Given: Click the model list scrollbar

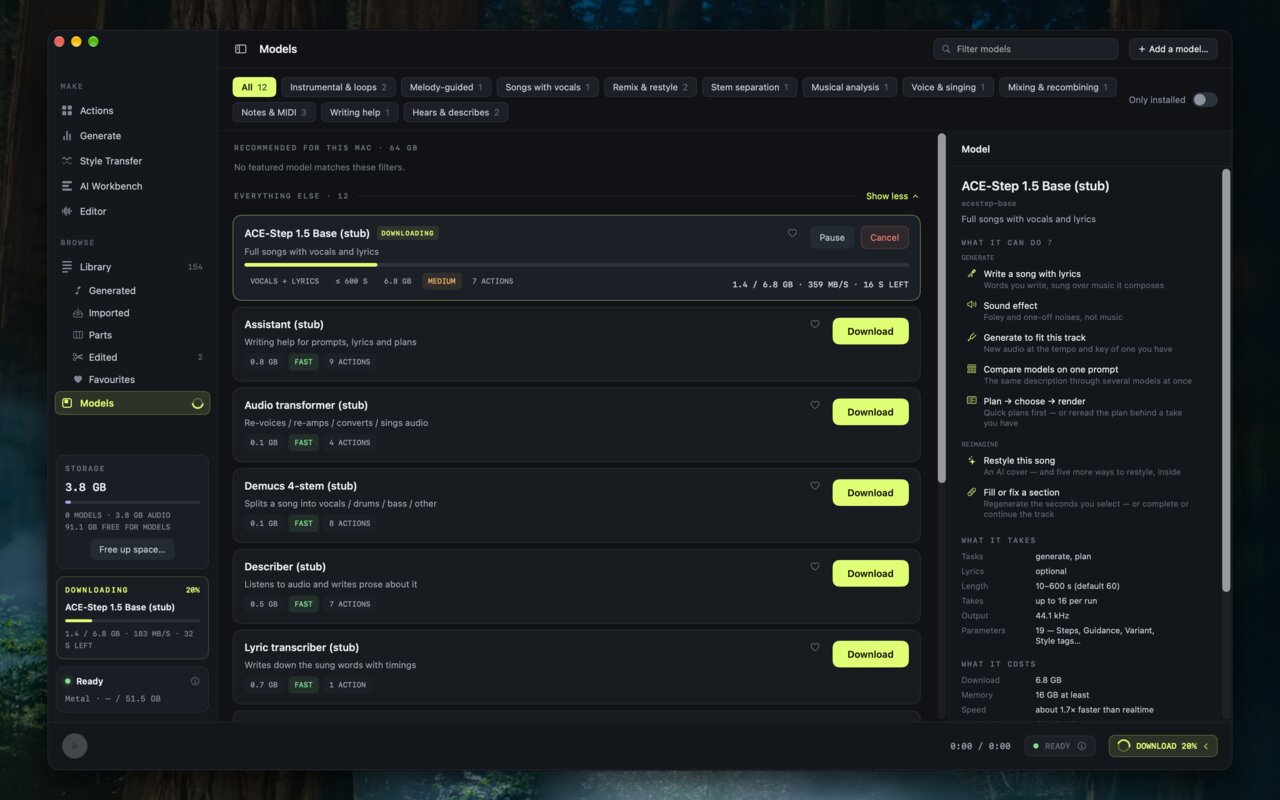Looking at the screenshot, I should point(941,309).
